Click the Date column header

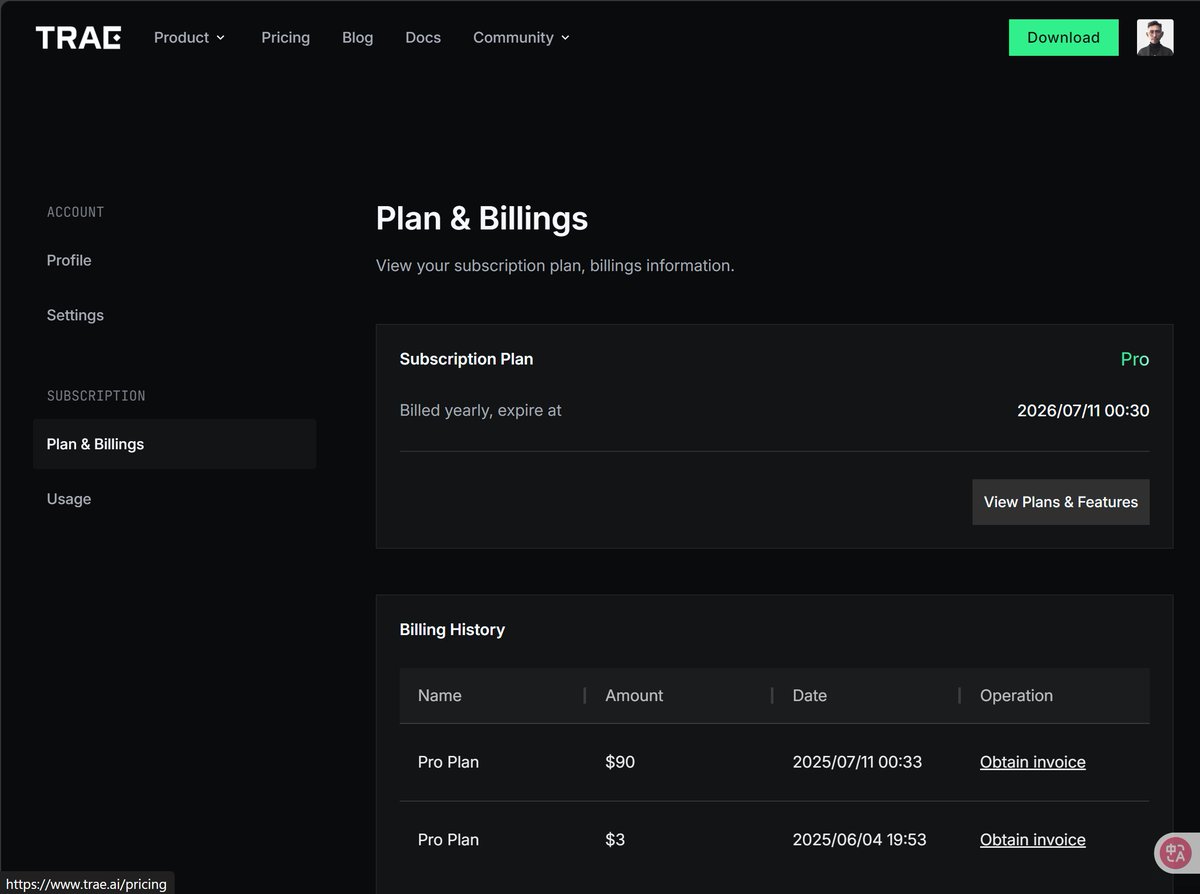point(810,696)
